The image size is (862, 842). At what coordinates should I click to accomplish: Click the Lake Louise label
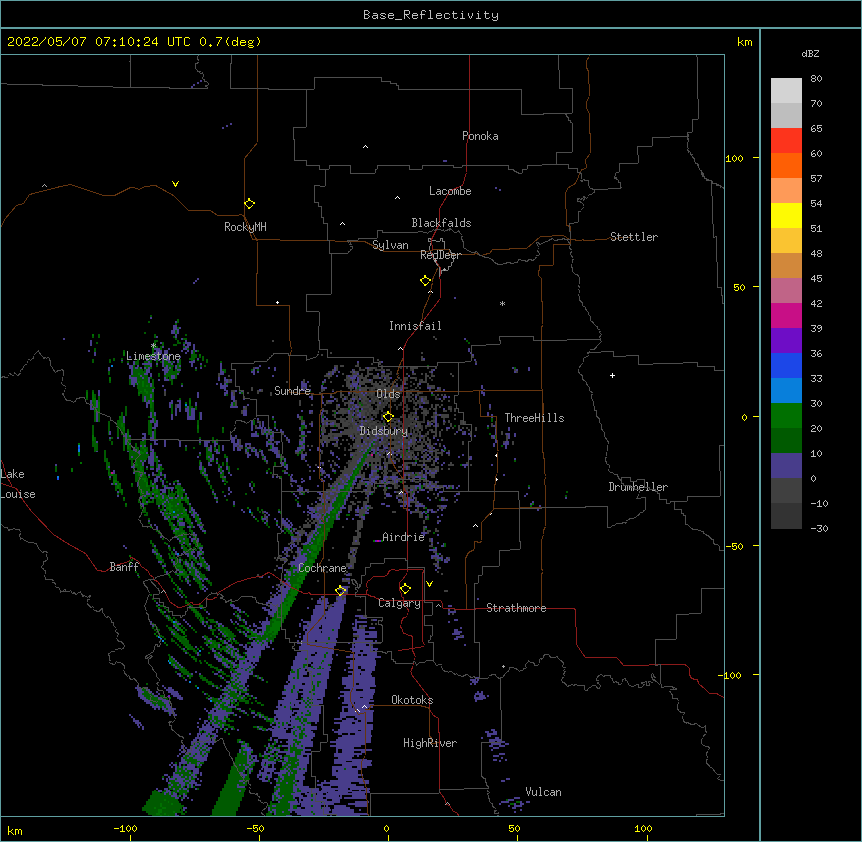(x=18, y=484)
